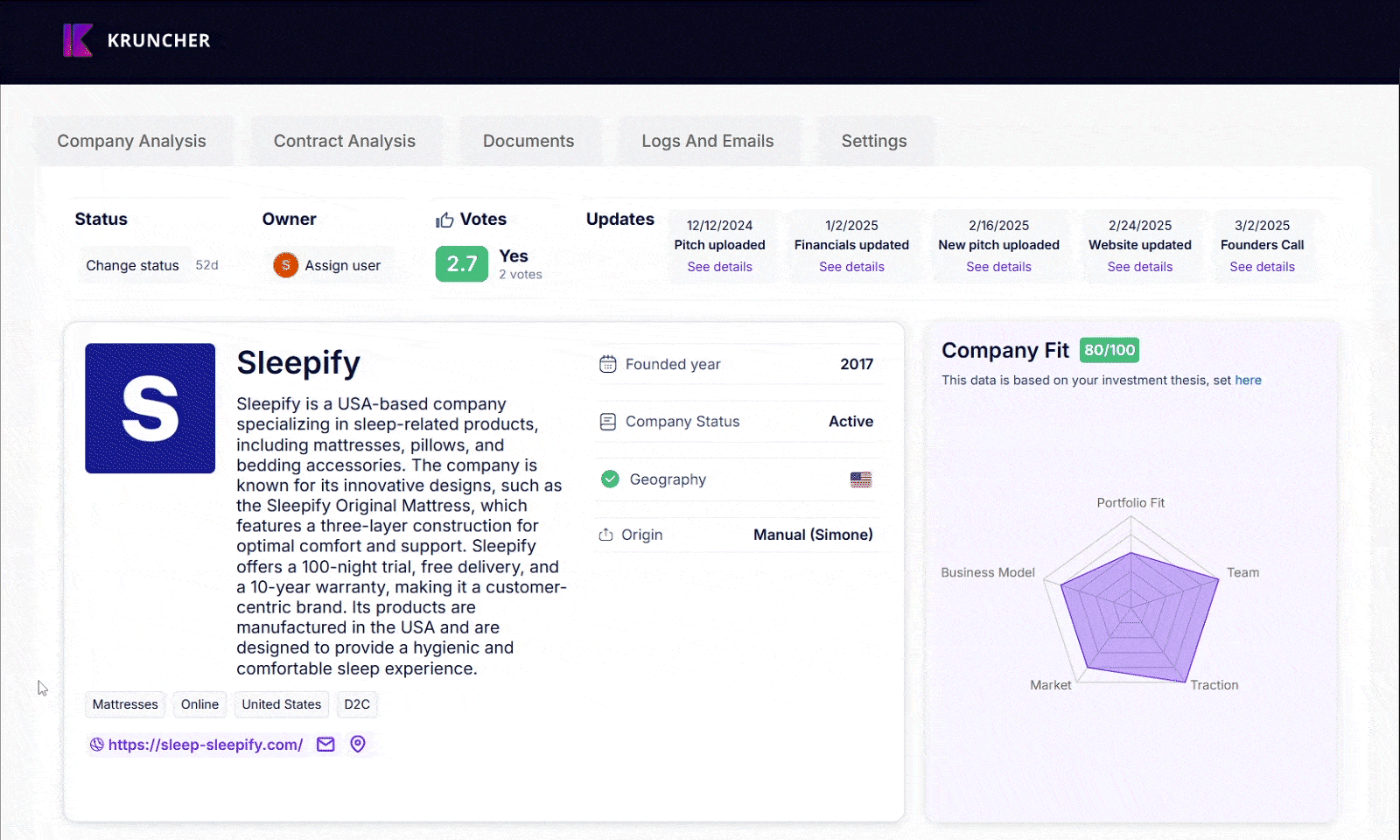The height and width of the screenshot is (840, 1400).
Task: Click the Sleepify S logo thumbnail
Action: [150, 409]
